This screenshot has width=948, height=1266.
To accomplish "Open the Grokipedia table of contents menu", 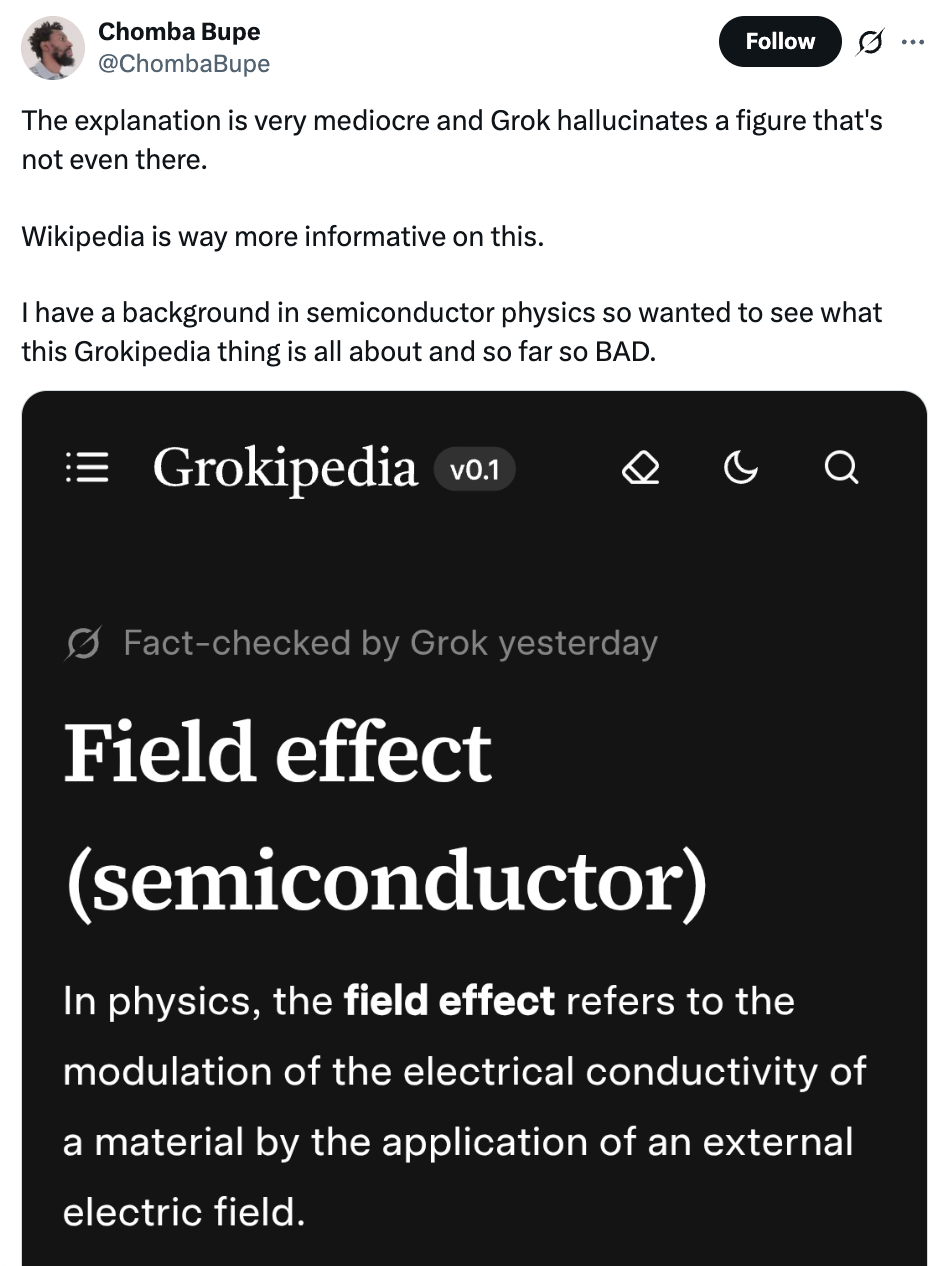I will [x=85, y=468].
